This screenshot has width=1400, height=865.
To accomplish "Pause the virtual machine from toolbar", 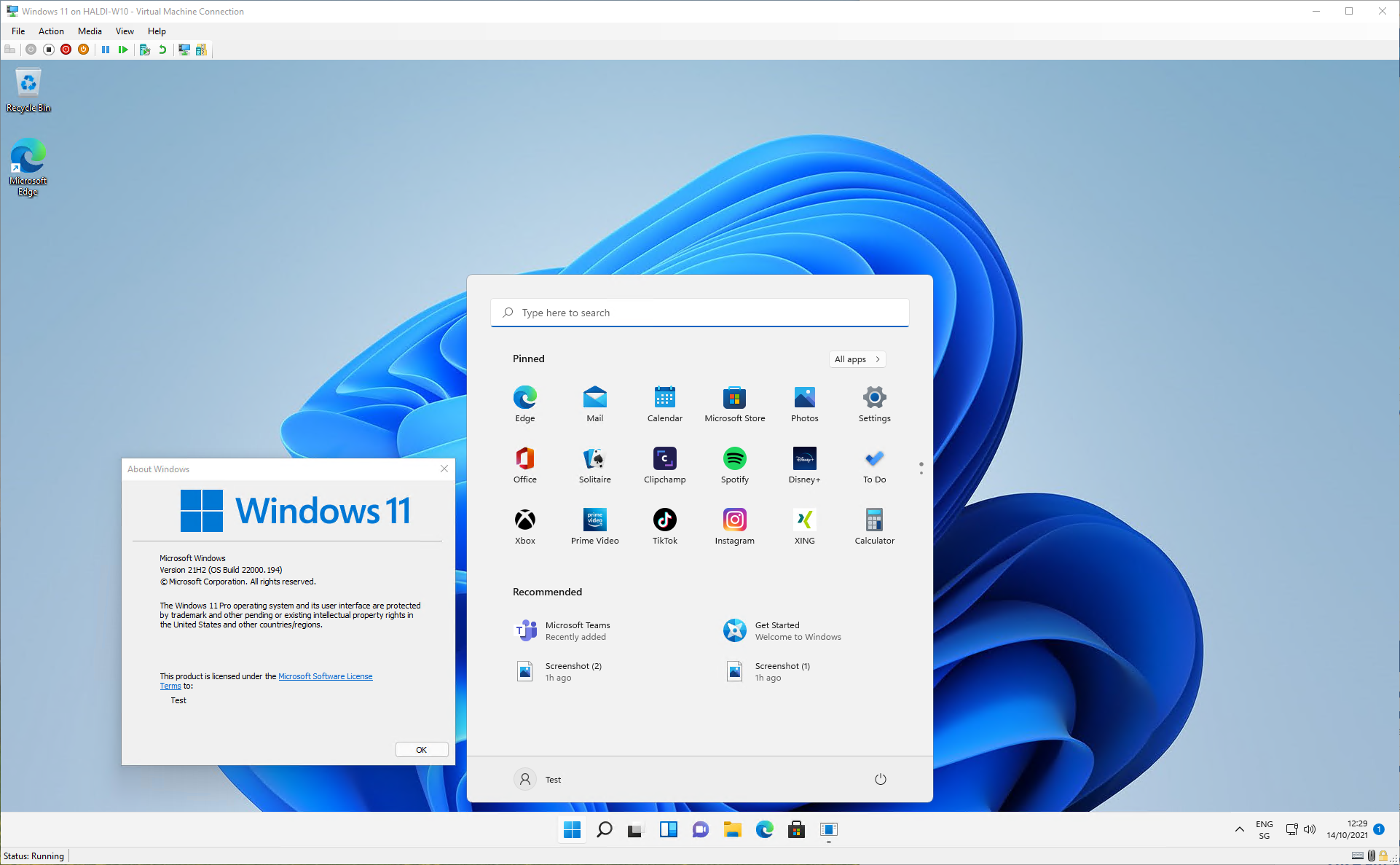I will [x=106, y=50].
